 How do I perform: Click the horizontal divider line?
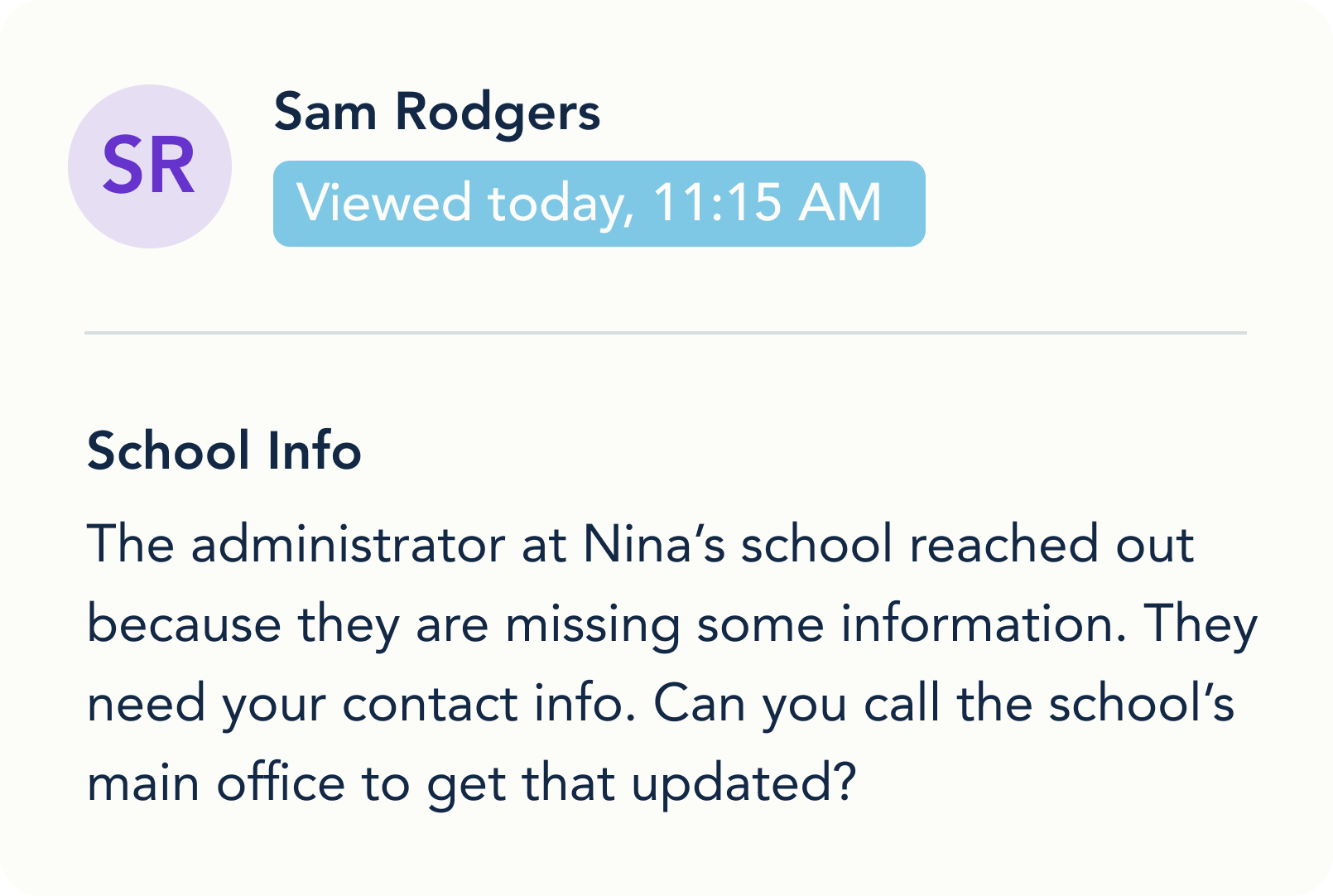[665, 333]
